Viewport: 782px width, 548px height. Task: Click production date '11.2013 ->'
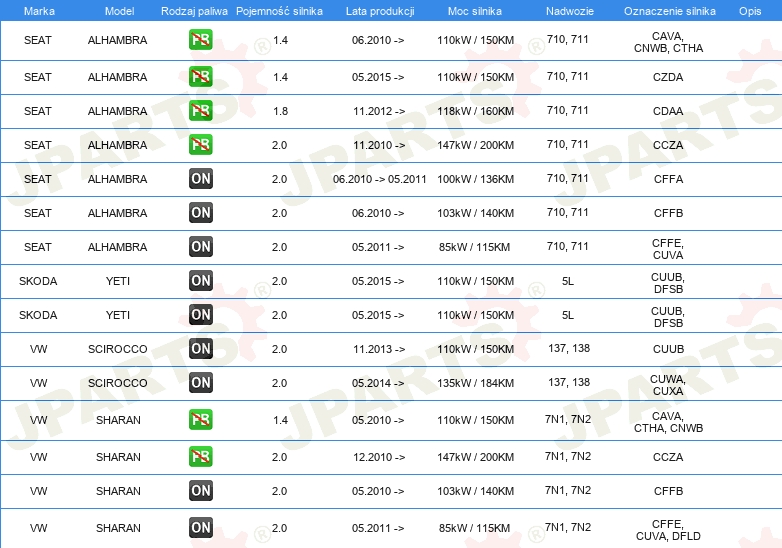click(379, 349)
